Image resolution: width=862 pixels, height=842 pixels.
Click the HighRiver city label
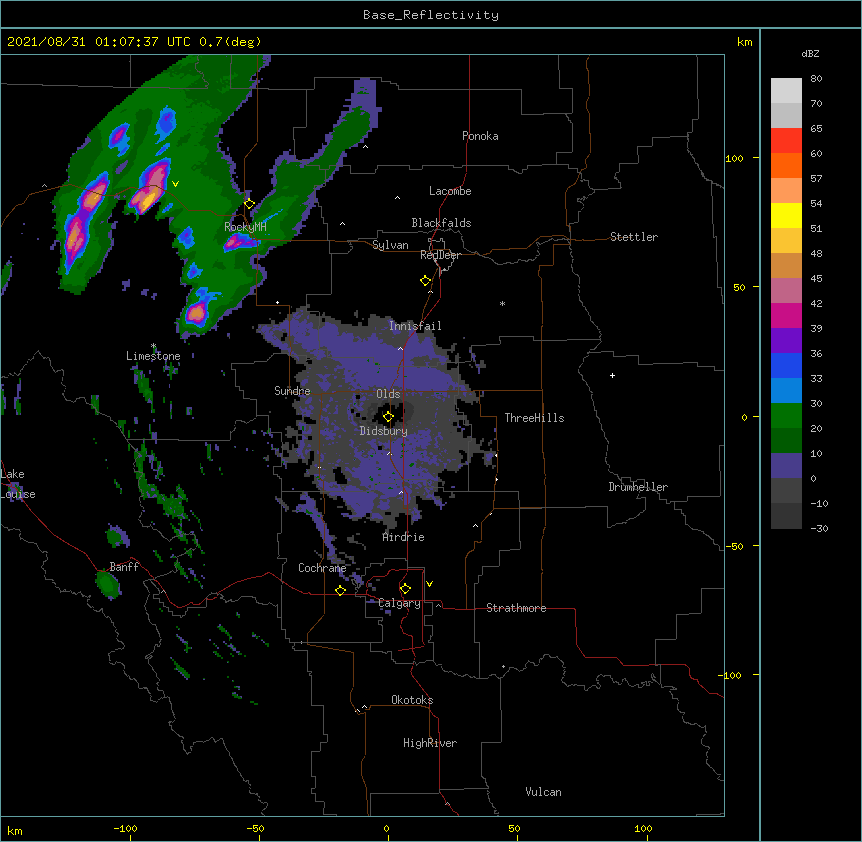[x=430, y=743]
